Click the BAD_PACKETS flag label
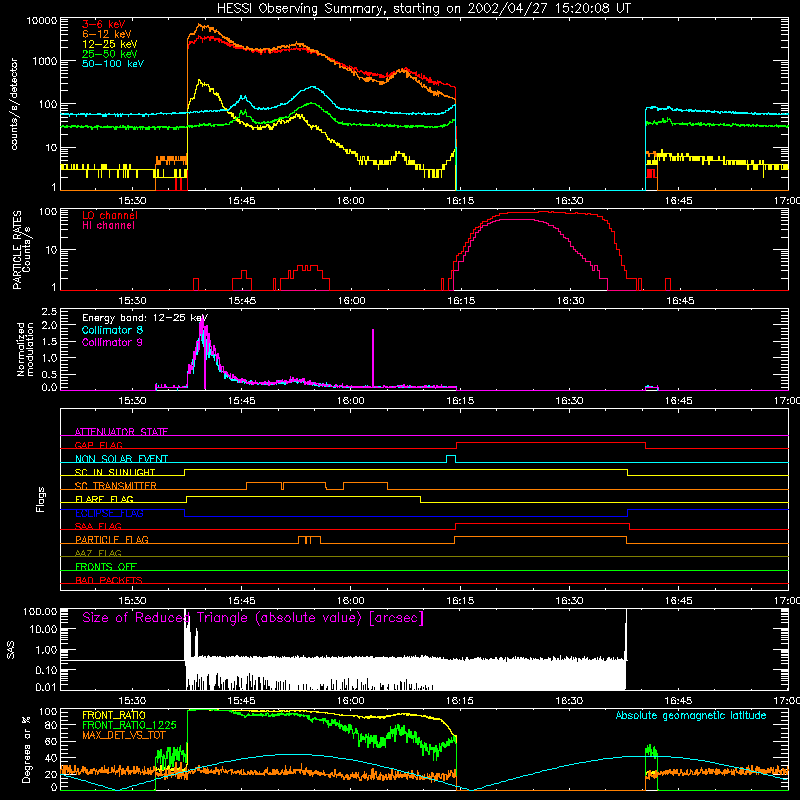The height and width of the screenshot is (800, 800). (109, 580)
